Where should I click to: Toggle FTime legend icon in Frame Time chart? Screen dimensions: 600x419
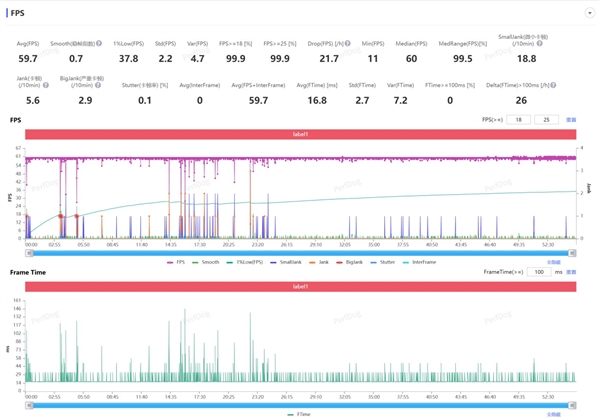pyautogui.click(x=291, y=413)
